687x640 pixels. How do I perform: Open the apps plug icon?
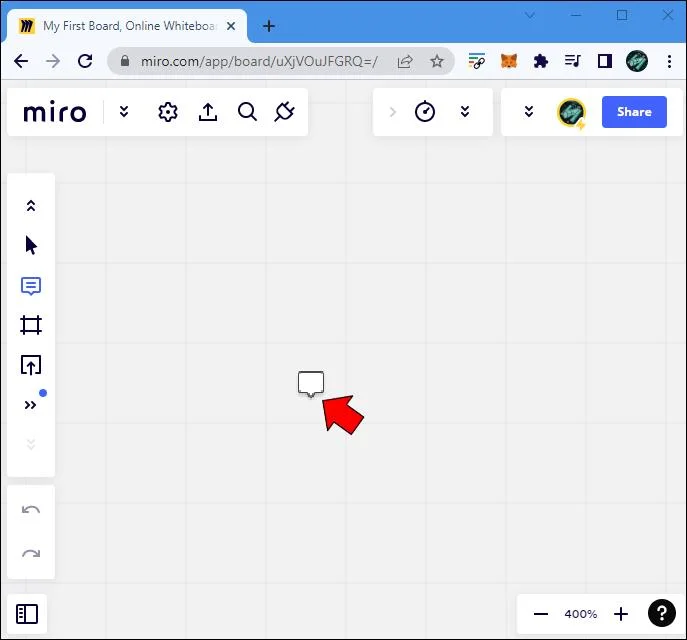284,112
